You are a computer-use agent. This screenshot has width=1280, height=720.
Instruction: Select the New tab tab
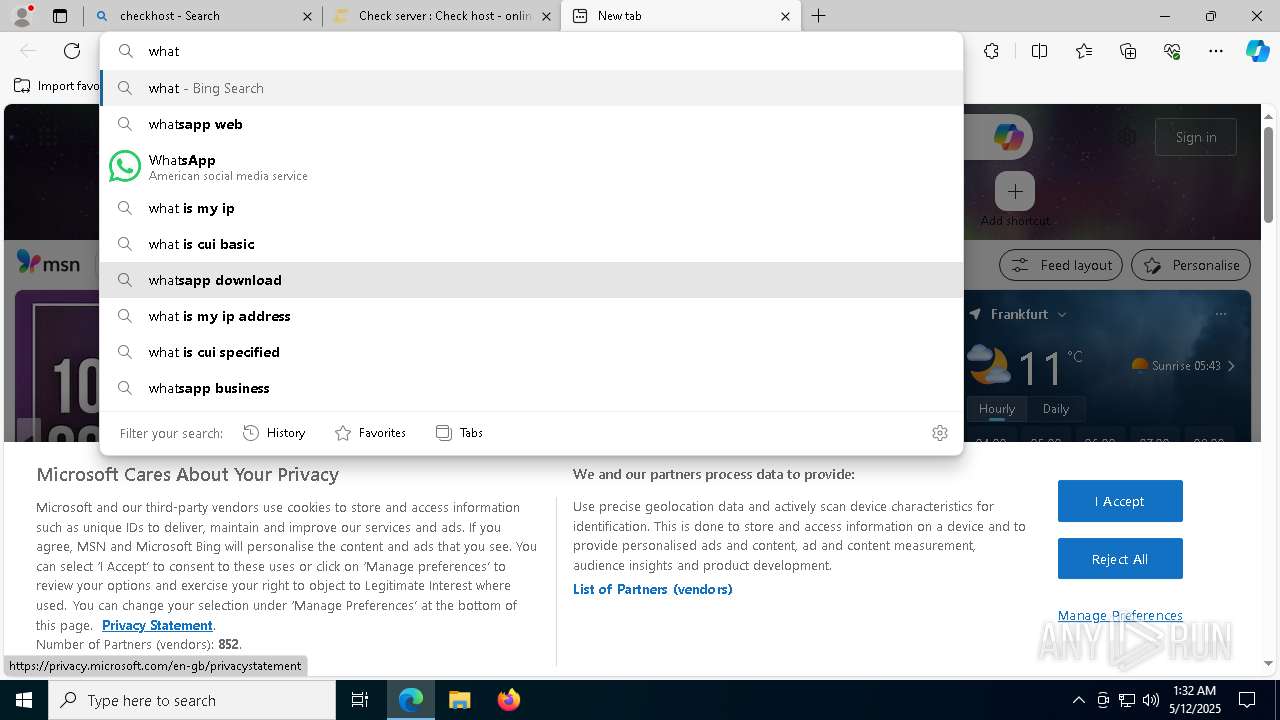pyautogui.click(x=681, y=16)
